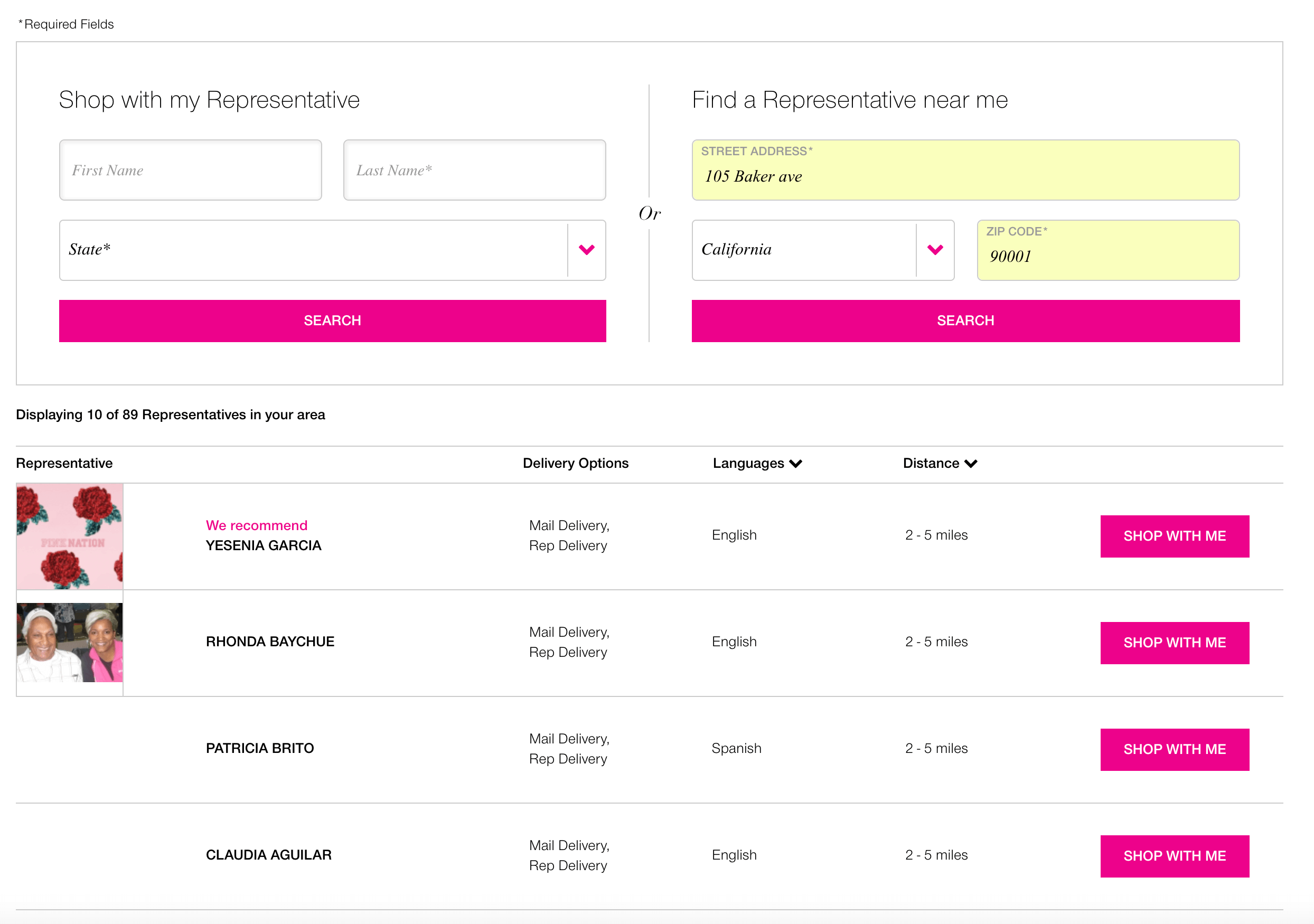The height and width of the screenshot is (924, 1314).
Task: Click the Languages column header
Action: (748, 464)
